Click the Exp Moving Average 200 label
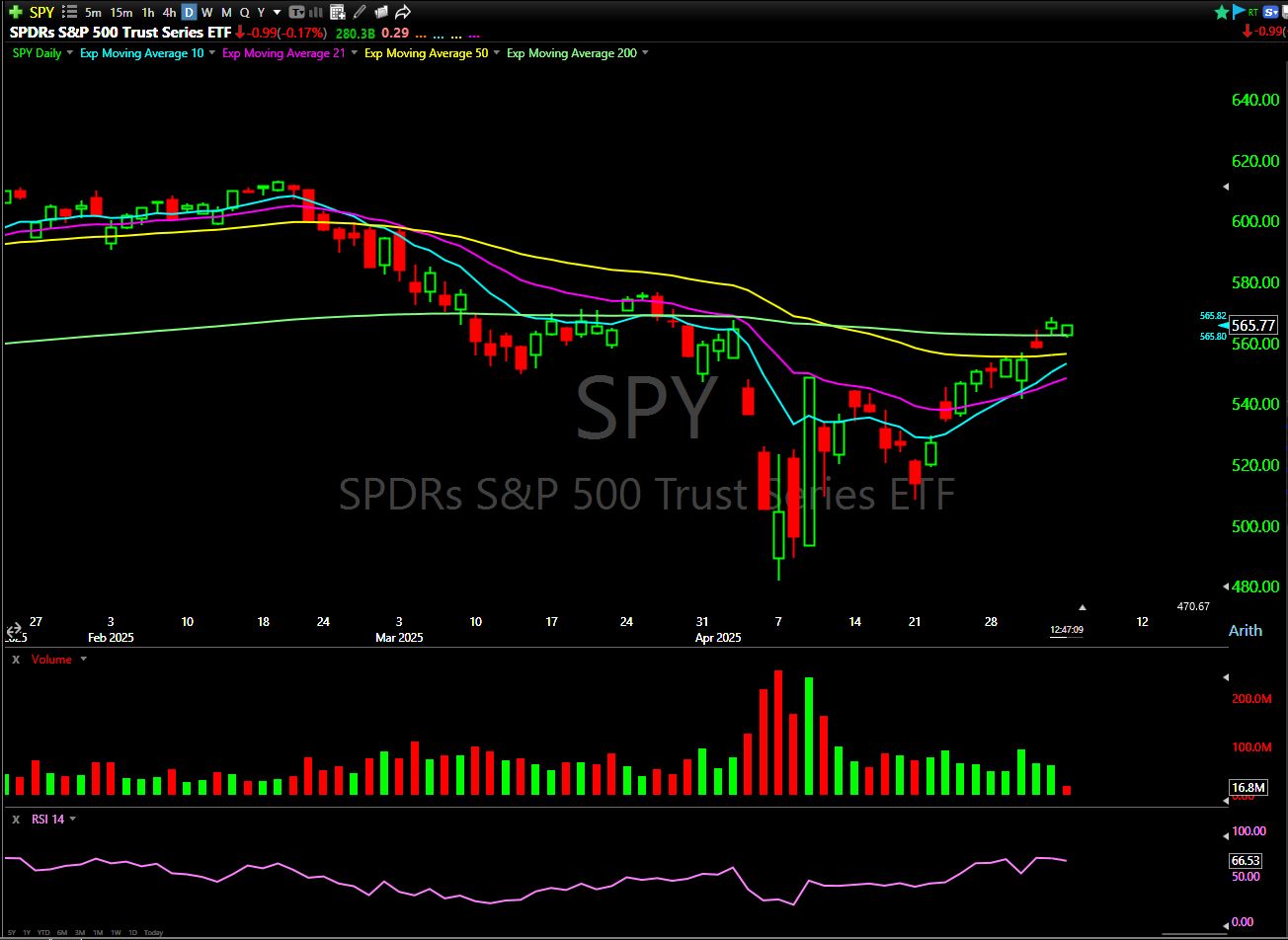Screen dimensions: 1288x940 [x=572, y=52]
